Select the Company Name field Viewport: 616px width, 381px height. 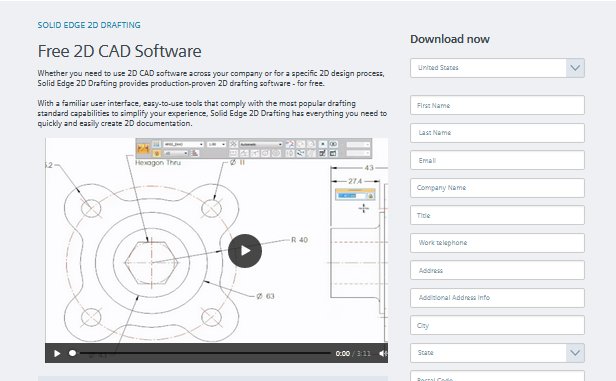pyautogui.click(x=497, y=188)
